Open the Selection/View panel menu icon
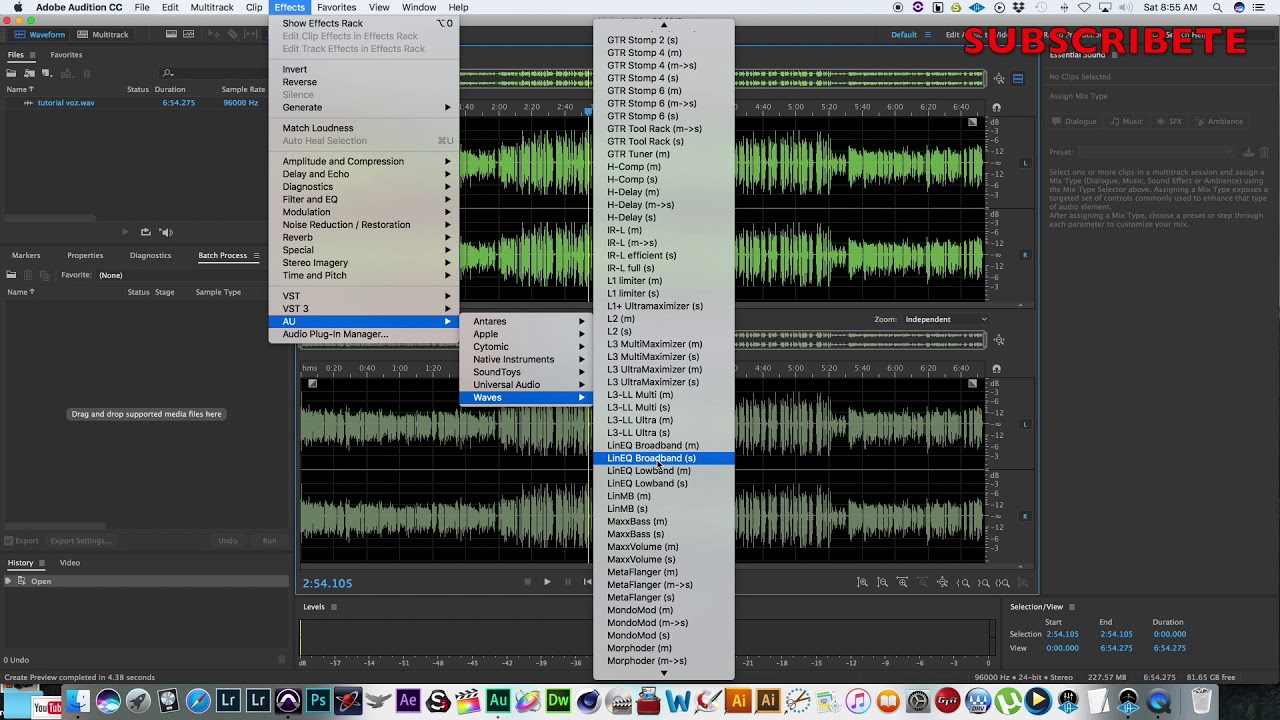 (1071, 607)
